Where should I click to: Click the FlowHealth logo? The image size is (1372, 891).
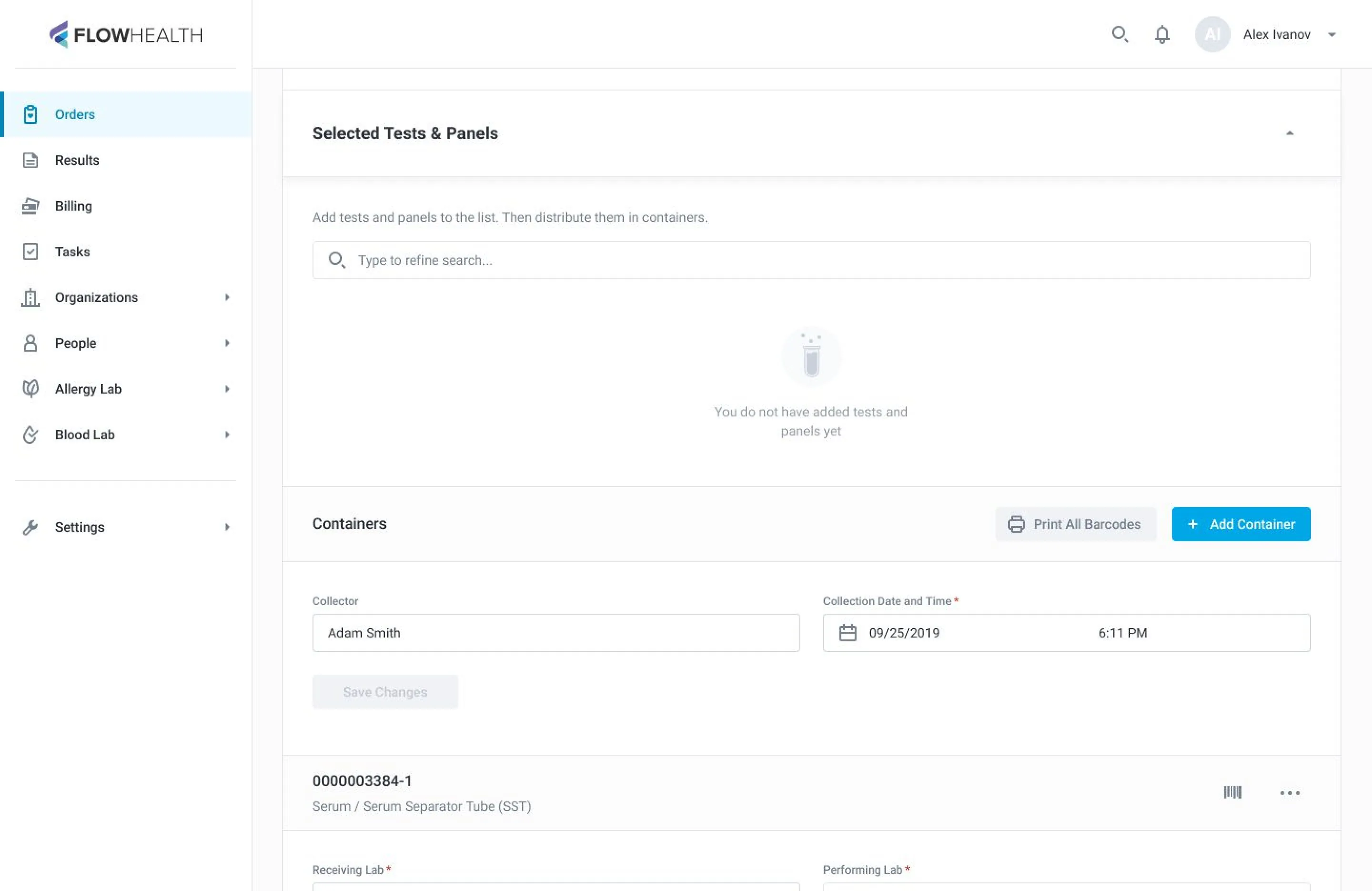126,35
